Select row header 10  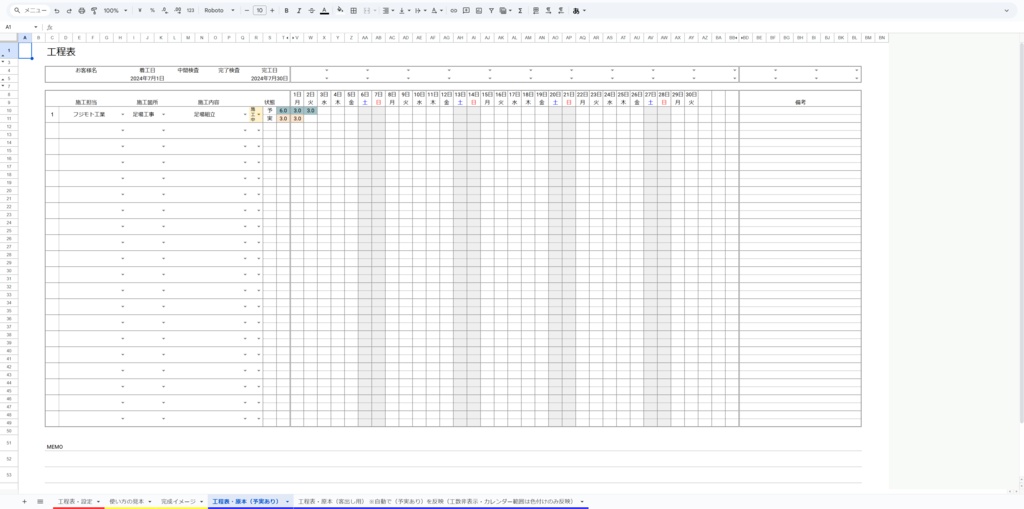[x=9, y=110]
